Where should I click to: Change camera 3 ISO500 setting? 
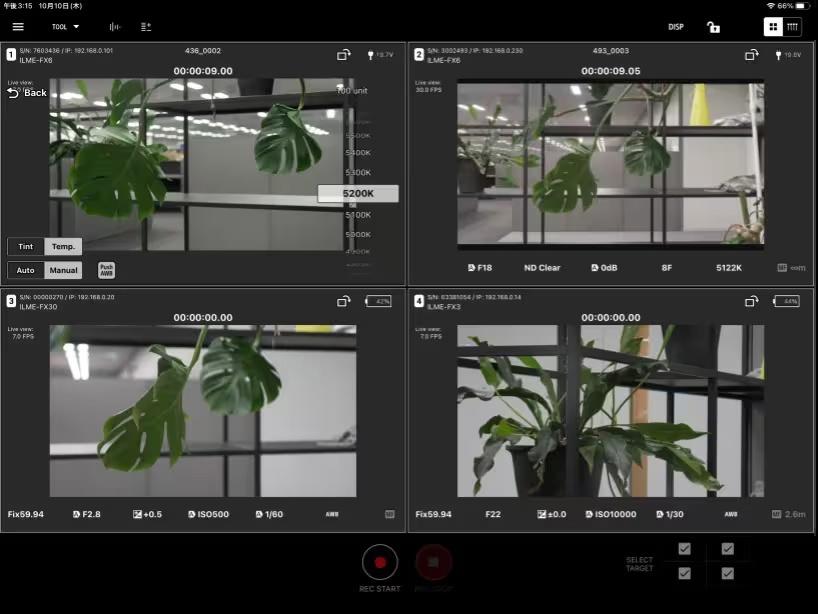coord(208,514)
